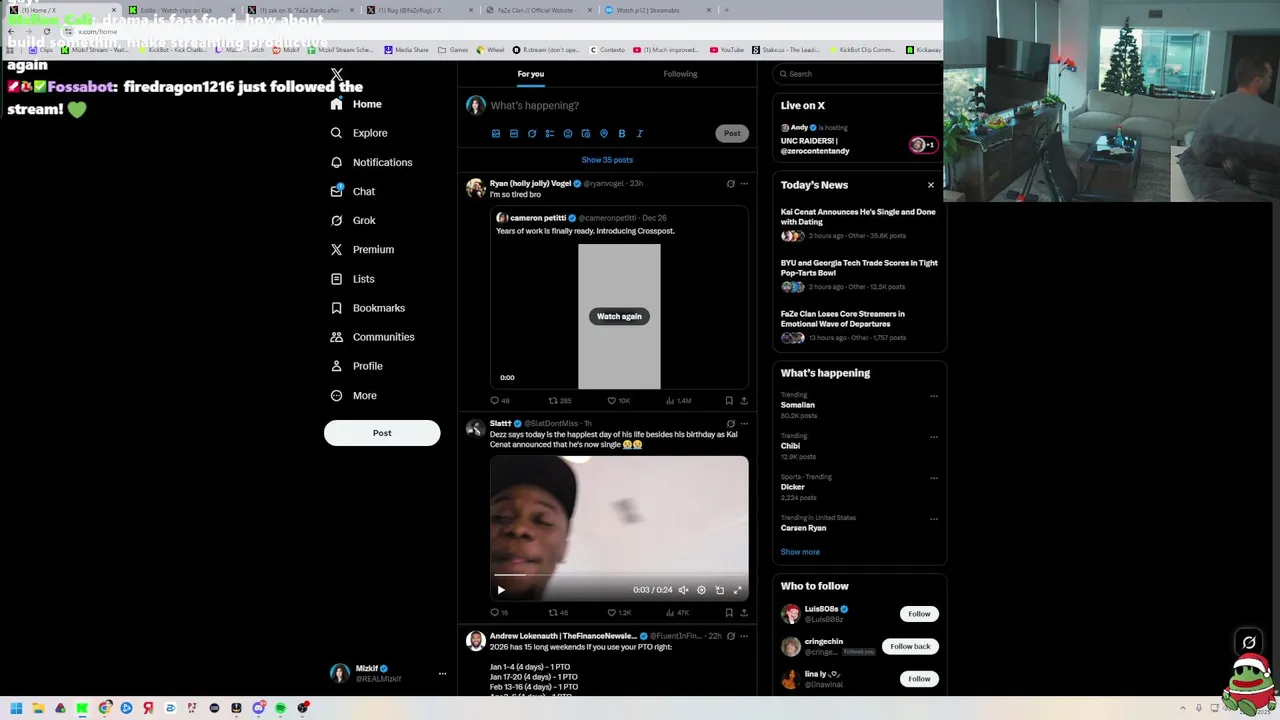Open Profile in the sidebar
The image size is (1280, 720).
click(x=356, y=366)
